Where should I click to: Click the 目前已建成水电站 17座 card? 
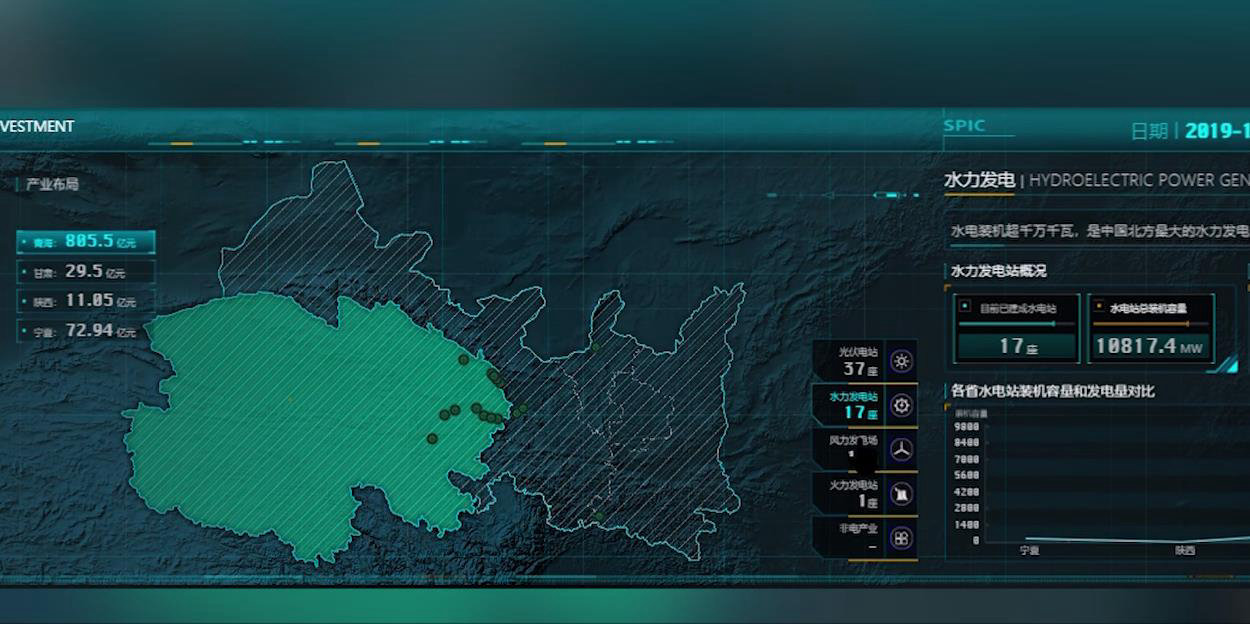tap(1016, 328)
